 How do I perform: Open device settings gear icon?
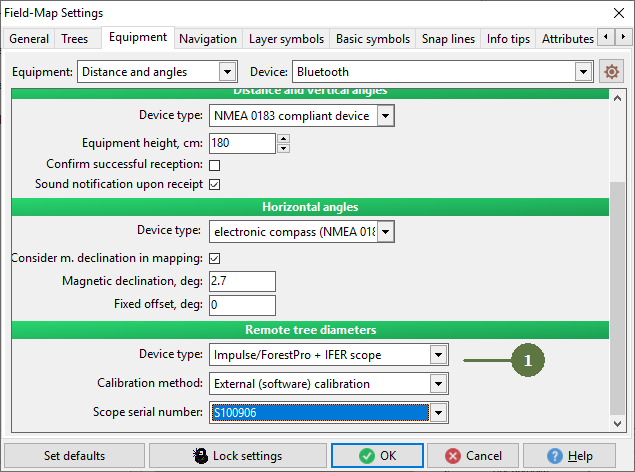coord(611,72)
